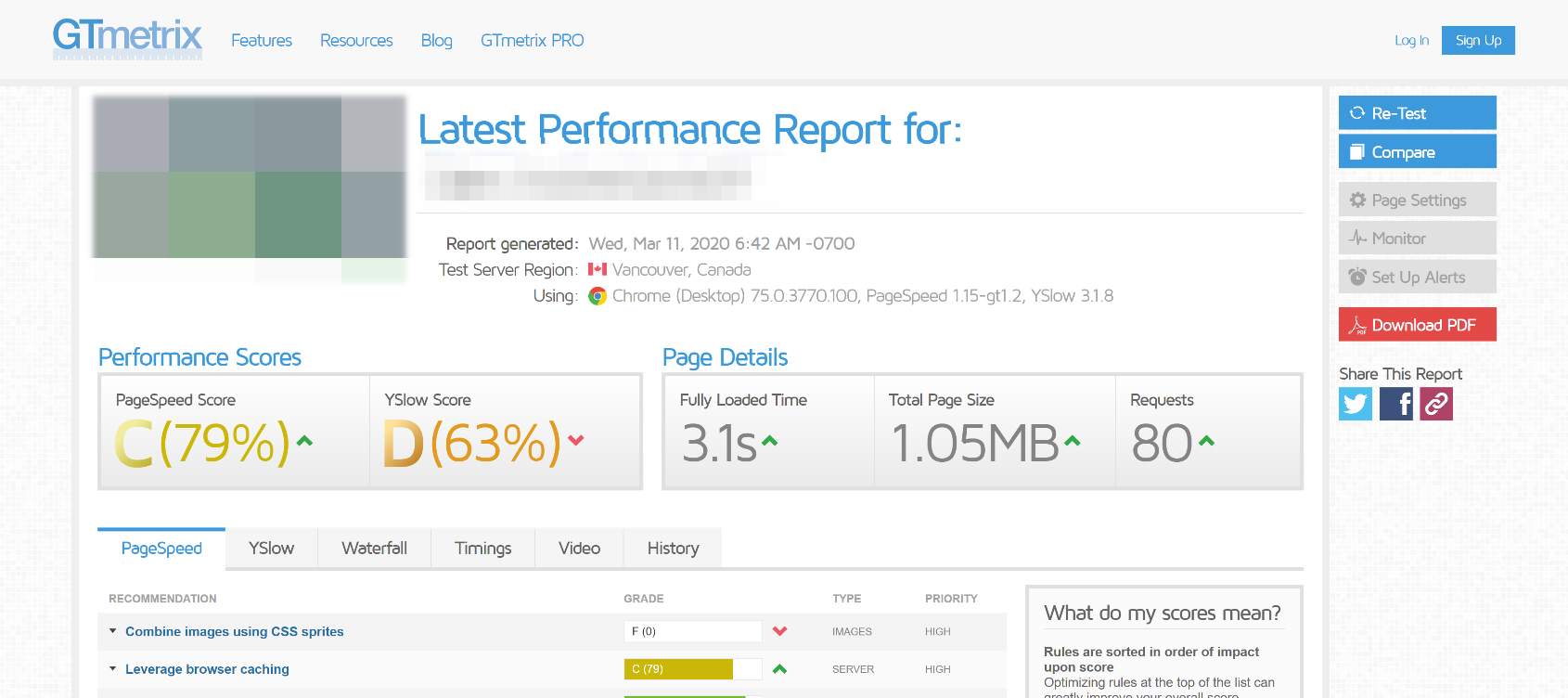This screenshot has width=1568, height=698.
Task: Copy report link icon
Action: point(1436,404)
